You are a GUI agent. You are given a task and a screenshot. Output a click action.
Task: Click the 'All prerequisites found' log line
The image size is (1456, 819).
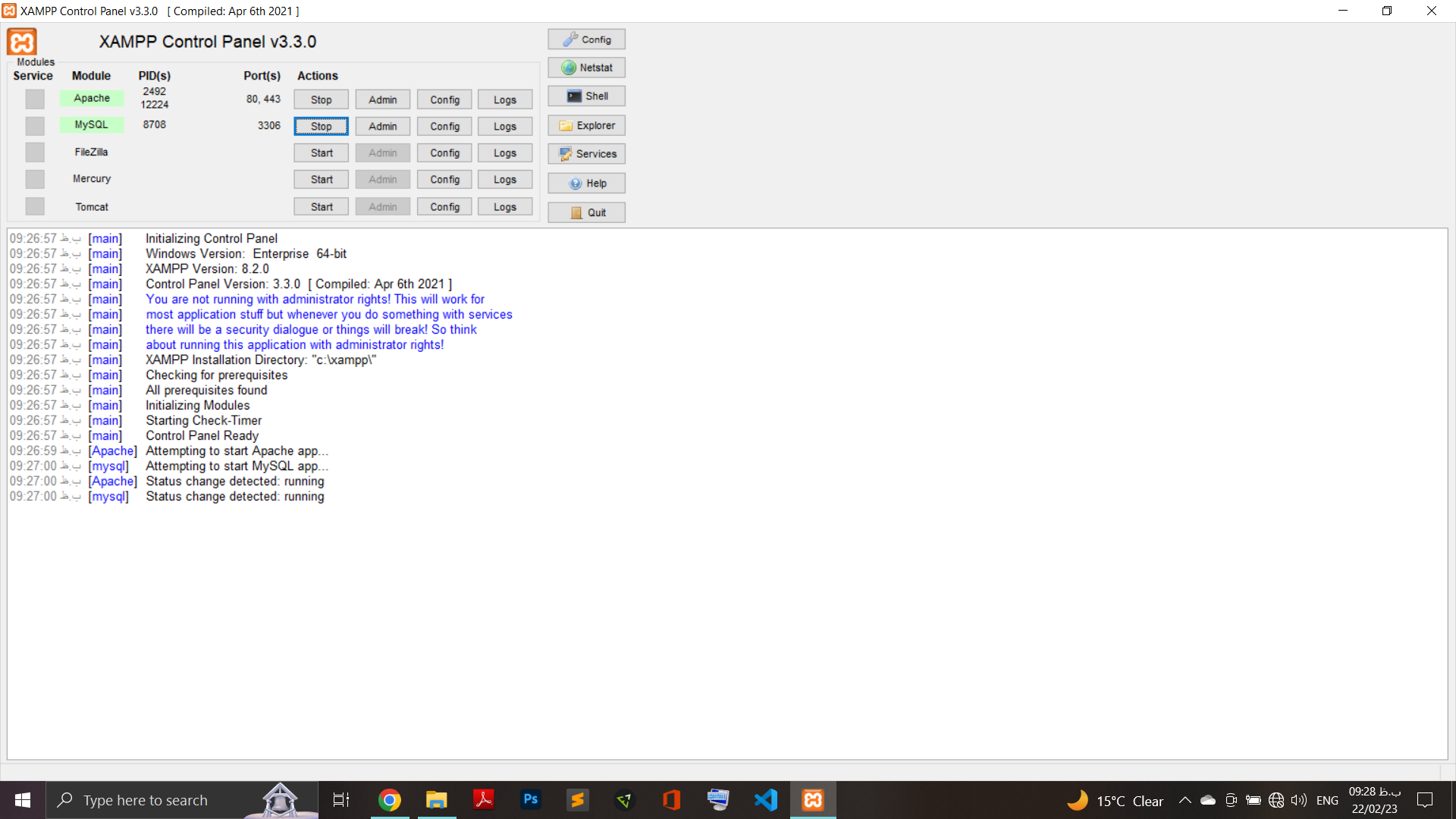pos(206,390)
